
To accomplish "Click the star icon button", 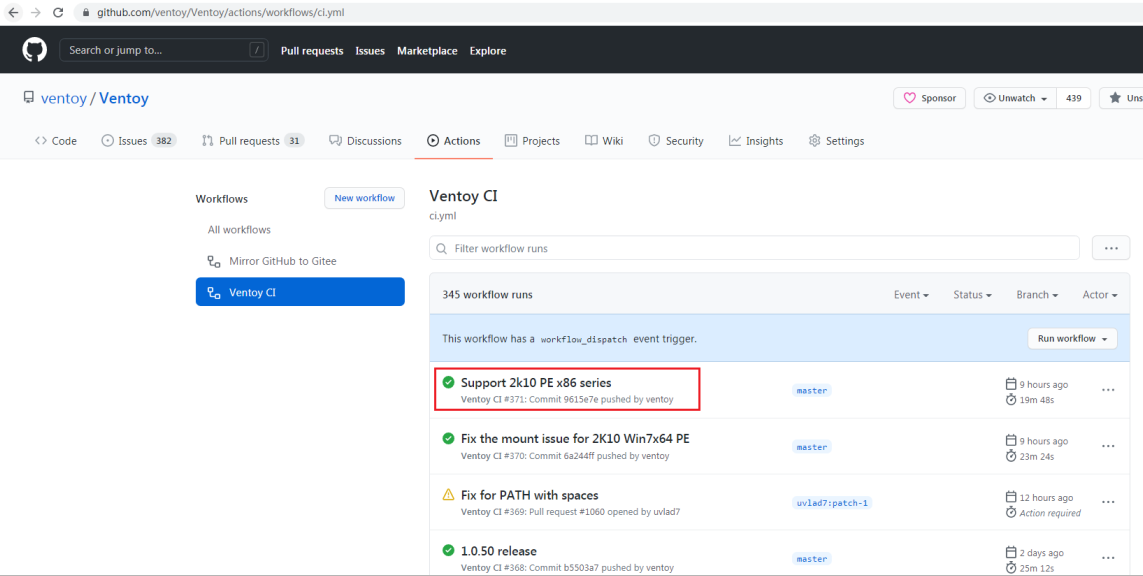I will 1115,98.
